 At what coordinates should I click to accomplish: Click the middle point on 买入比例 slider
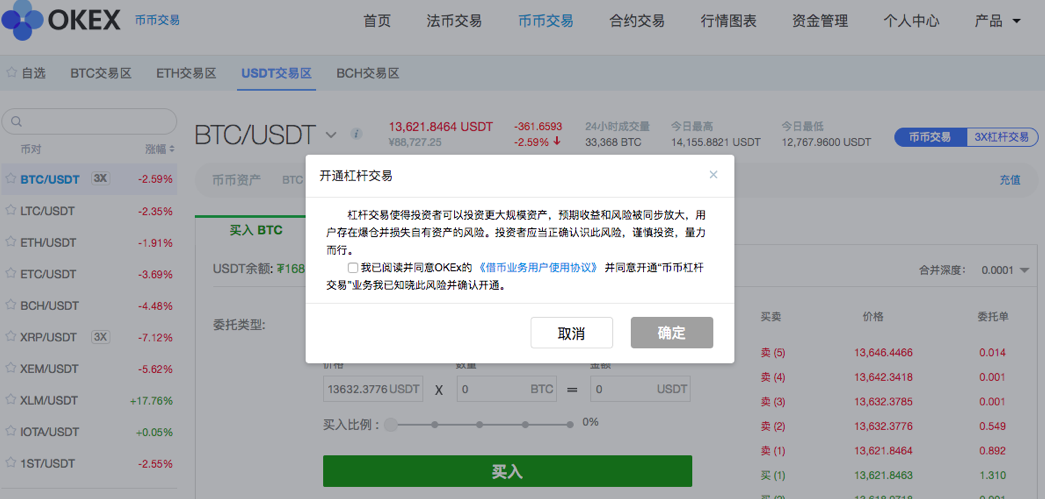(480, 424)
